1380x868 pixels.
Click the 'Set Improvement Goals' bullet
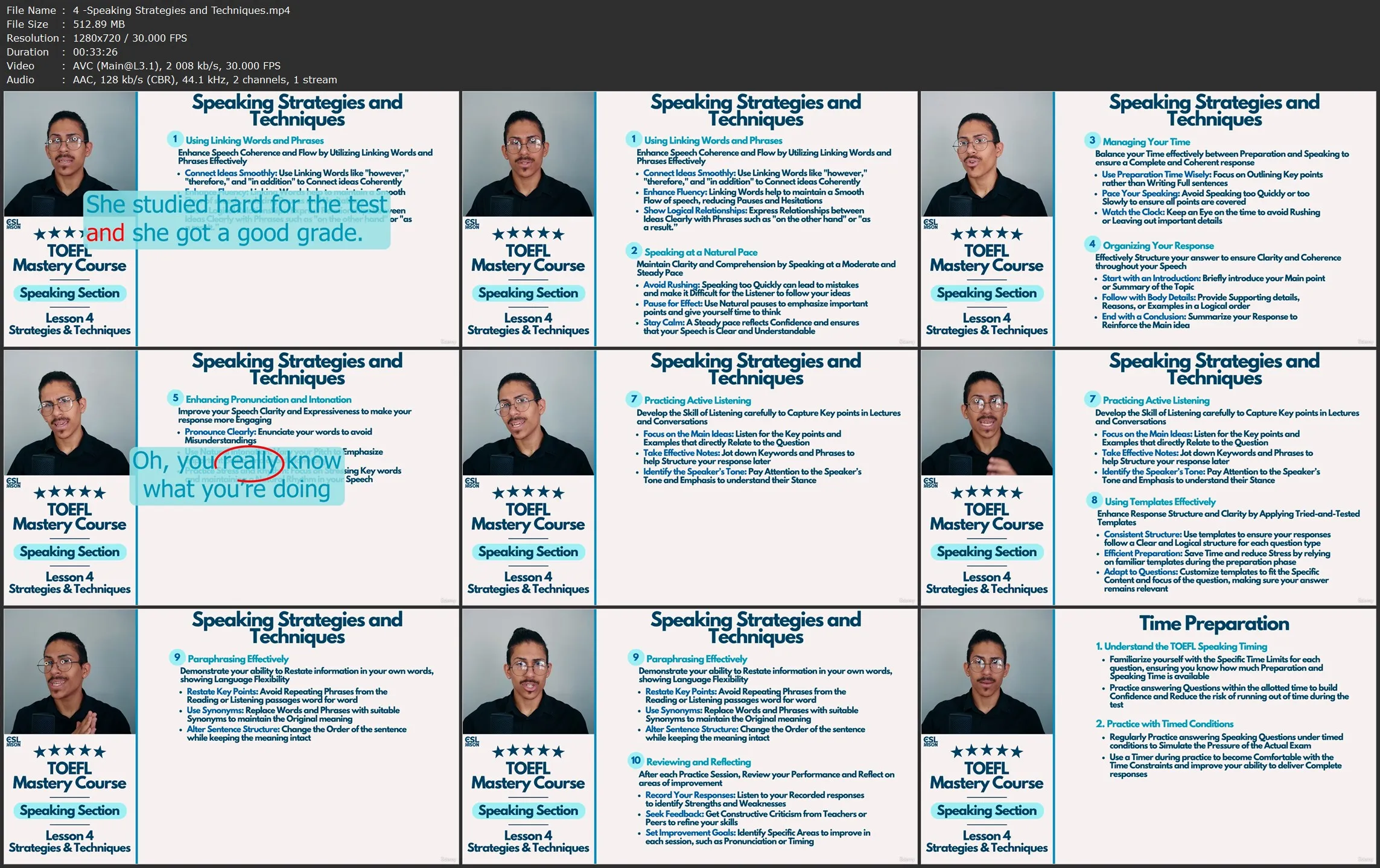758,837
